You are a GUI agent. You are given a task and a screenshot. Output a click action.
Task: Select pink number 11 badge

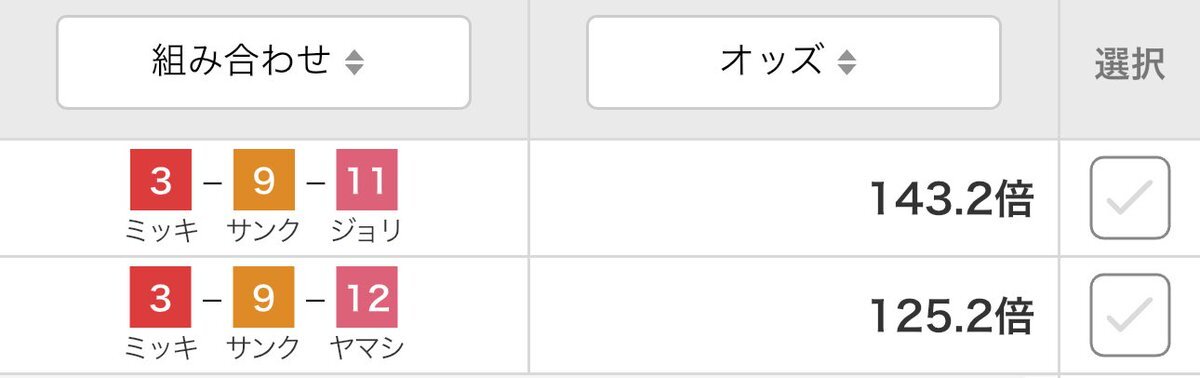(x=367, y=181)
